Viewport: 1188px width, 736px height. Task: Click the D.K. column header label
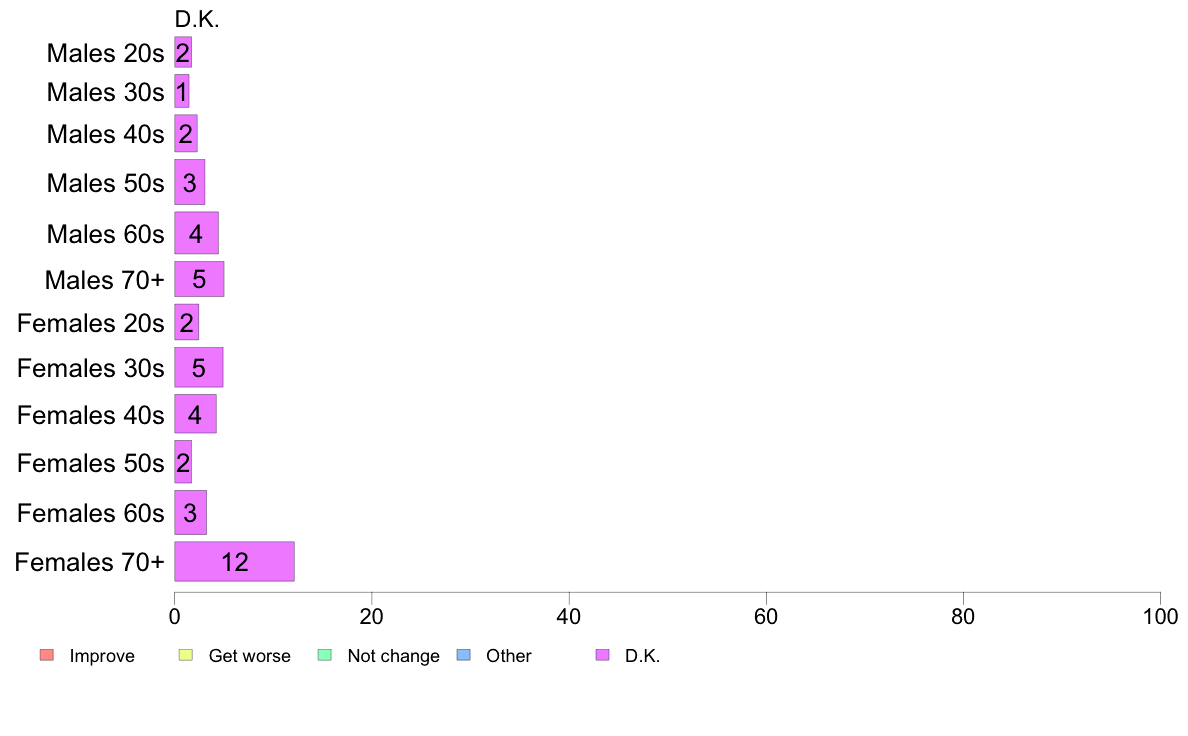pos(197,20)
